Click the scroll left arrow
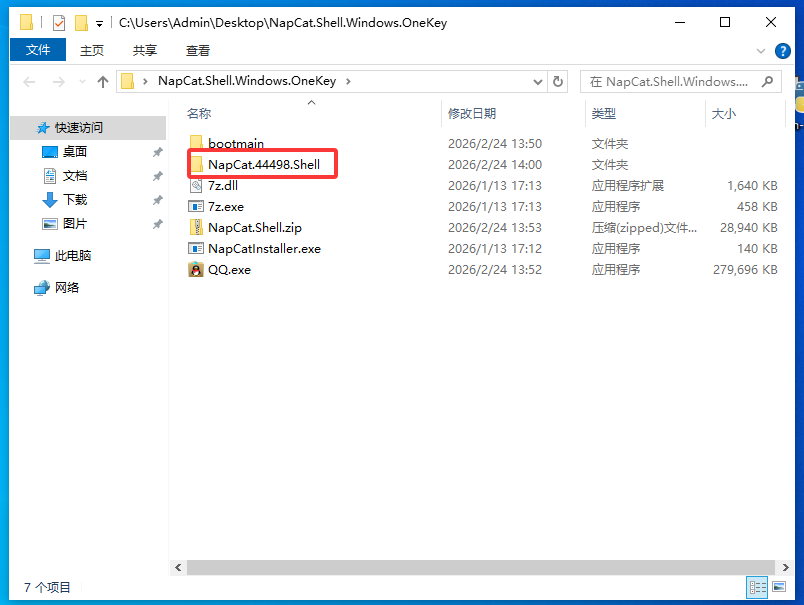 (x=178, y=567)
